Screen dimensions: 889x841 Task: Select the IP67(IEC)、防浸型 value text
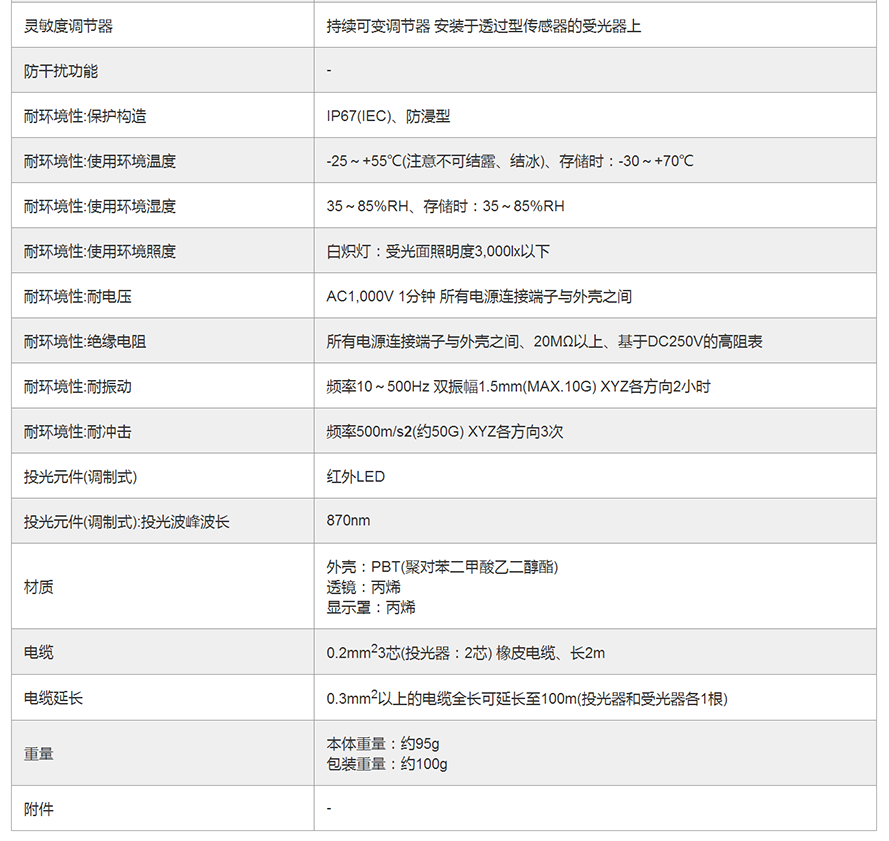pyautogui.click(x=388, y=116)
